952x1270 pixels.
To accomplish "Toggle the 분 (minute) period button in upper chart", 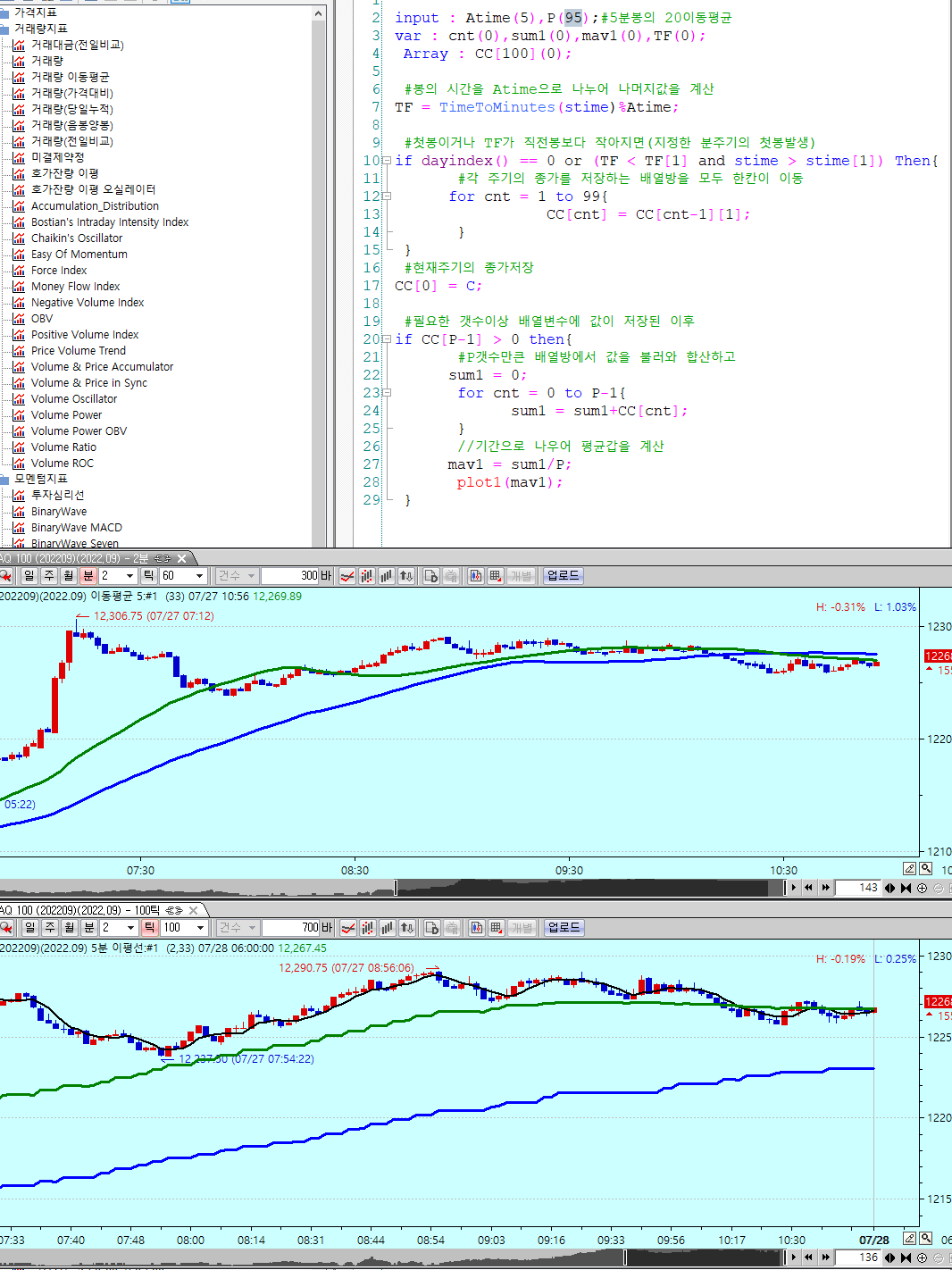I will (x=88, y=576).
